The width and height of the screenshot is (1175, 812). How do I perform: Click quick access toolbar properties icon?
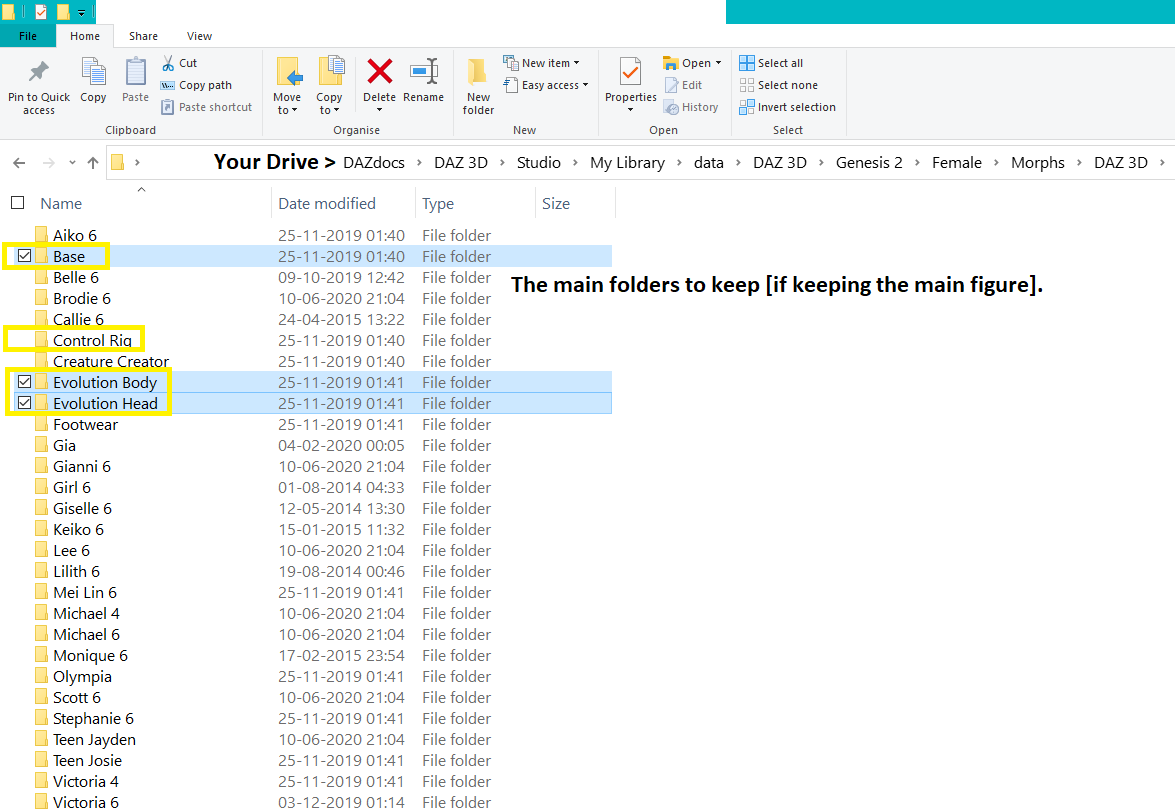click(x=41, y=11)
